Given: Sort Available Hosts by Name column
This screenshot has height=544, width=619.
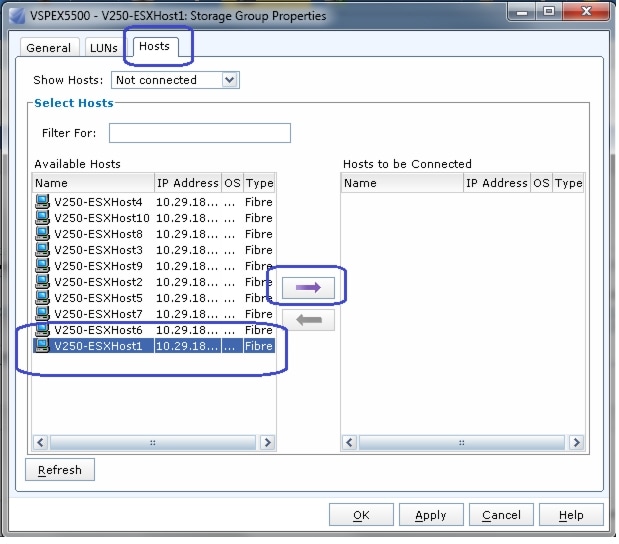Looking at the screenshot, I should pyautogui.click(x=94, y=183).
